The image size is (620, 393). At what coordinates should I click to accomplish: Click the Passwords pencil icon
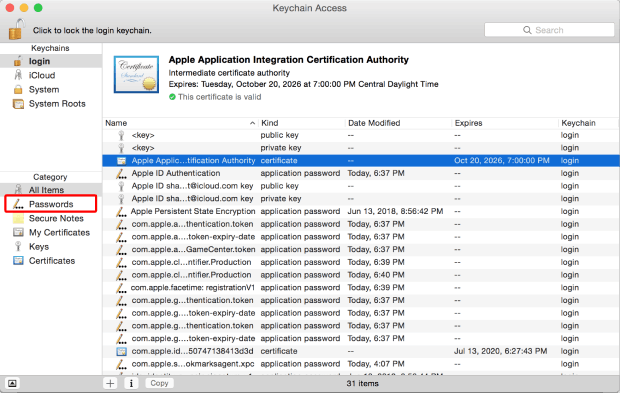(x=18, y=204)
